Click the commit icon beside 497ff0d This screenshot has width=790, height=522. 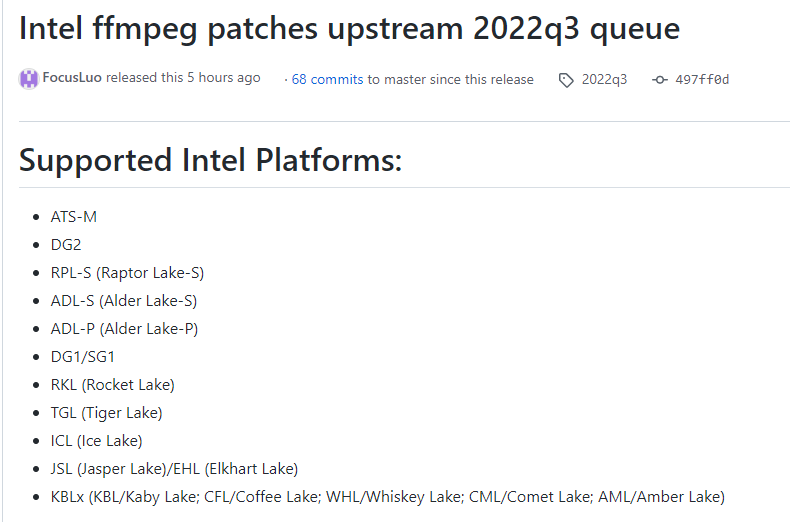coord(660,80)
